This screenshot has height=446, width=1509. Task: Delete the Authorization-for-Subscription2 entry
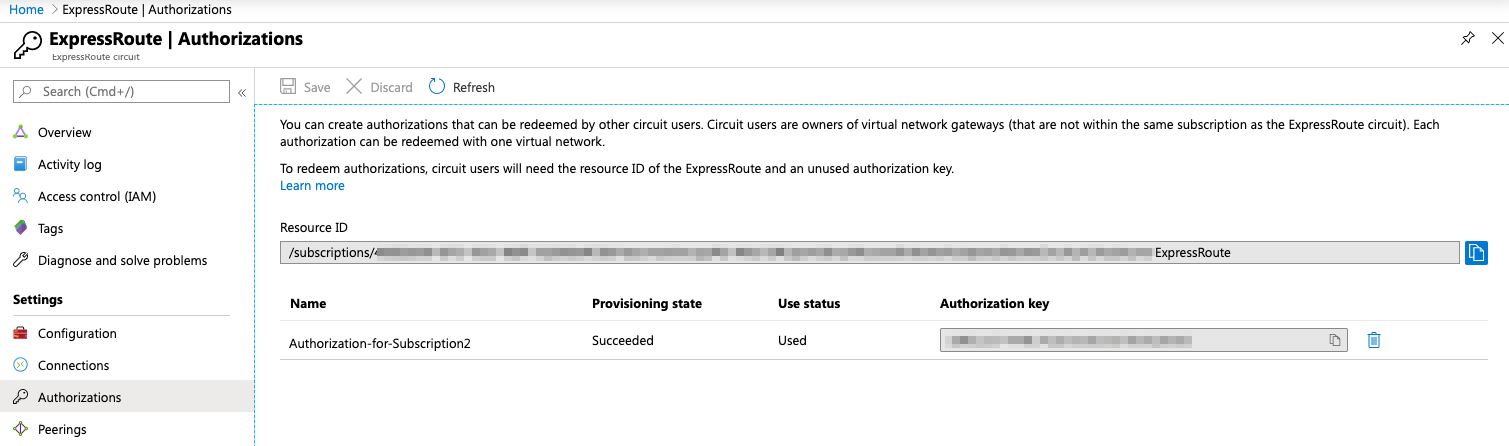(1374, 340)
